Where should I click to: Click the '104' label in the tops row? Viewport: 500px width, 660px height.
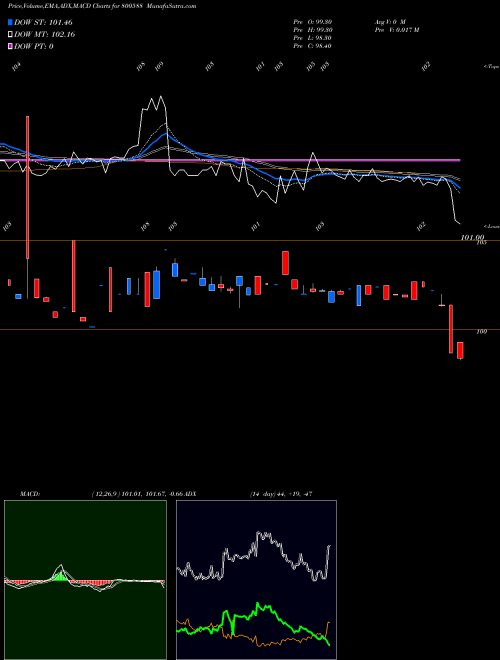click(x=16, y=66)
